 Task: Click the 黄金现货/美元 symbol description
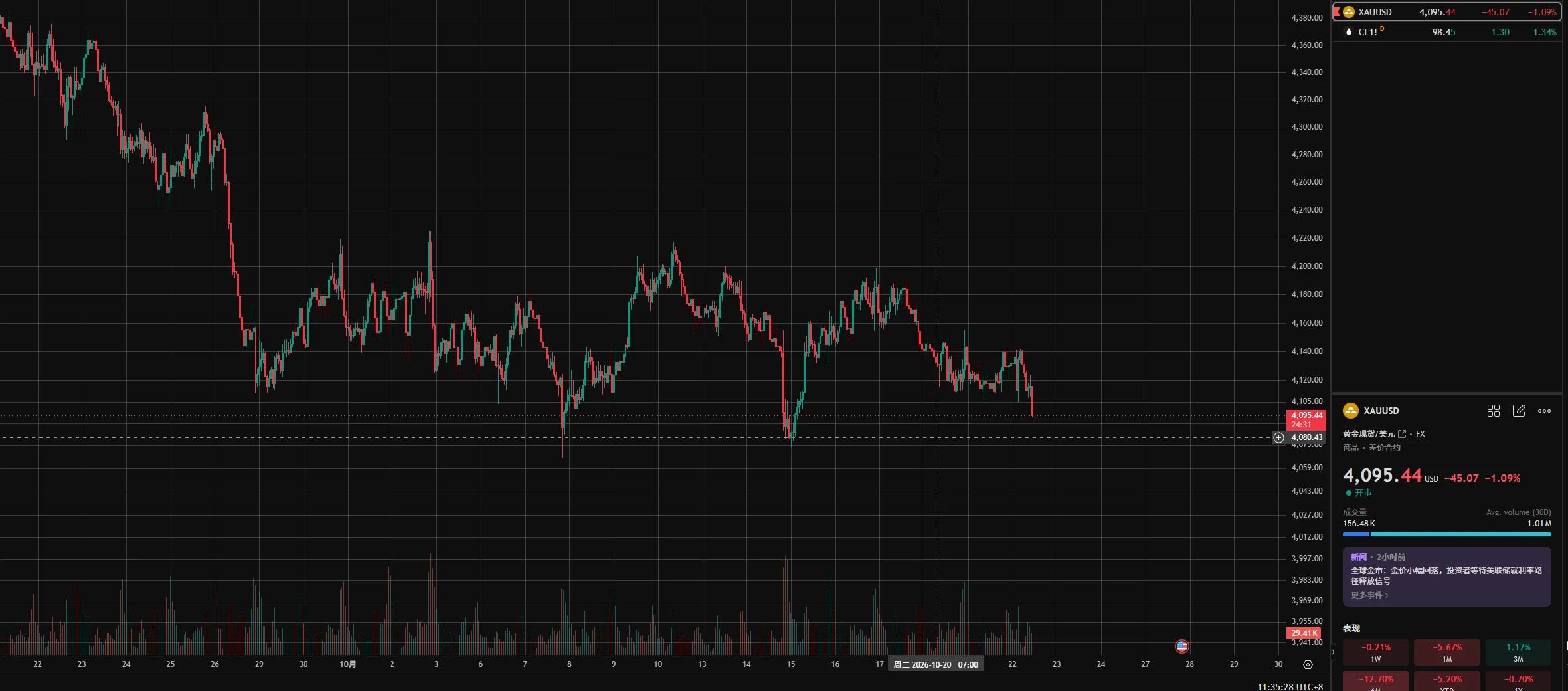1369,434
